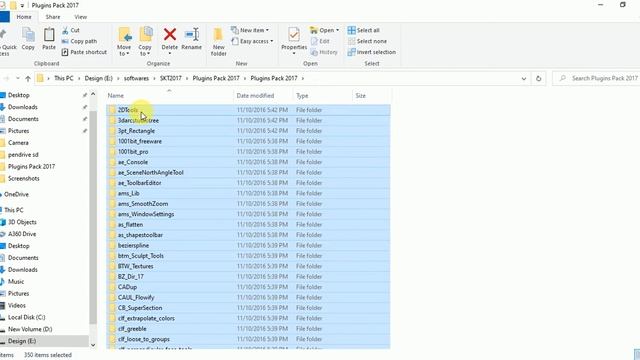Expand the address bar history dropdown
The width and height of the screenshot is (640, 360).
point(524,78)
